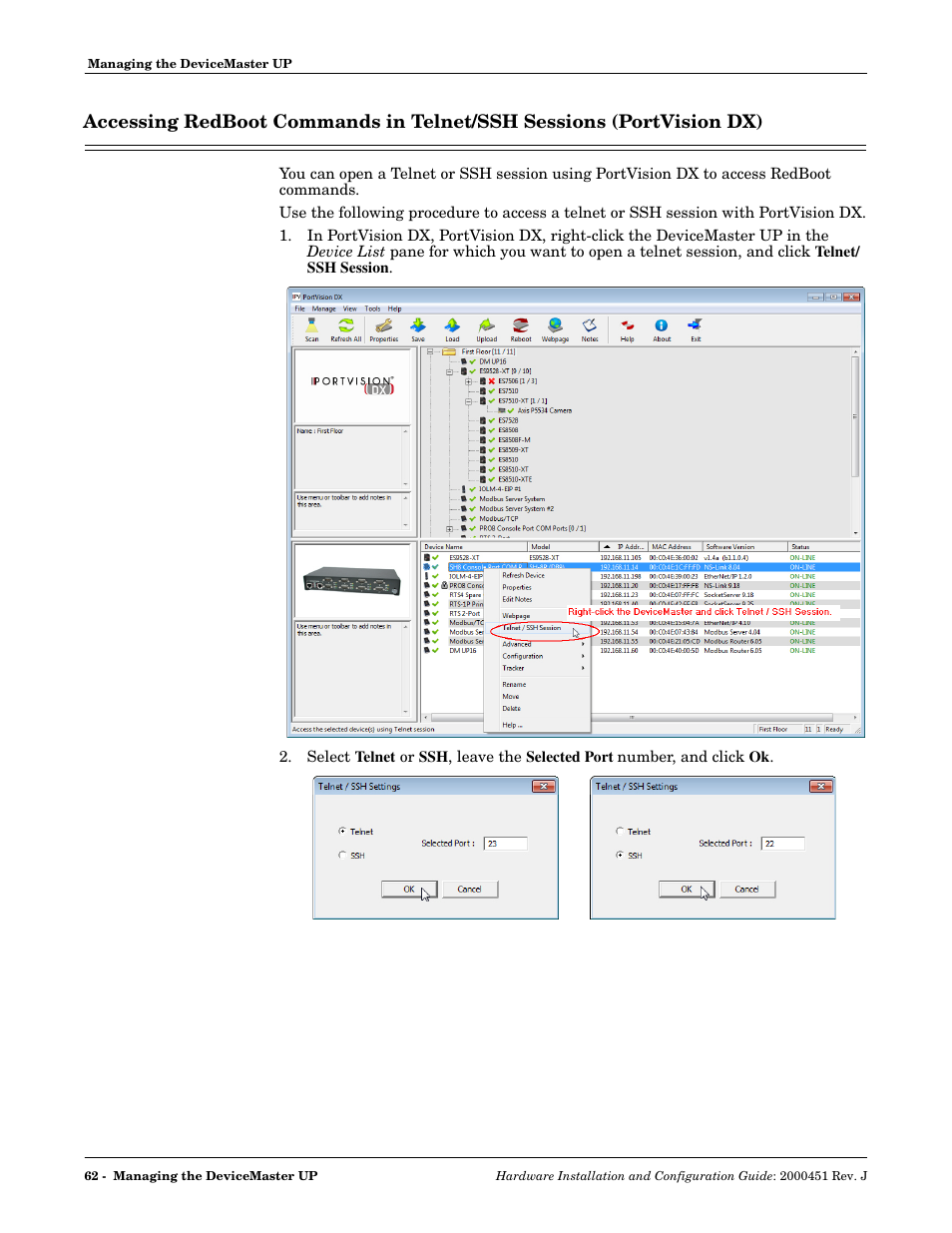Open the File menu
The image size is (952, 1233).
click(x=299, y=309)
